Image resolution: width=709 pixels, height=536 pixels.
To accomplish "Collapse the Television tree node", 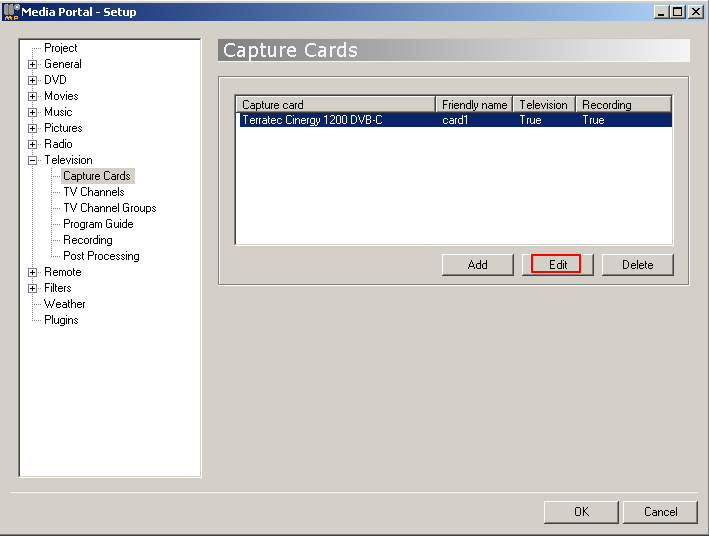I will [x=32, y=160].
